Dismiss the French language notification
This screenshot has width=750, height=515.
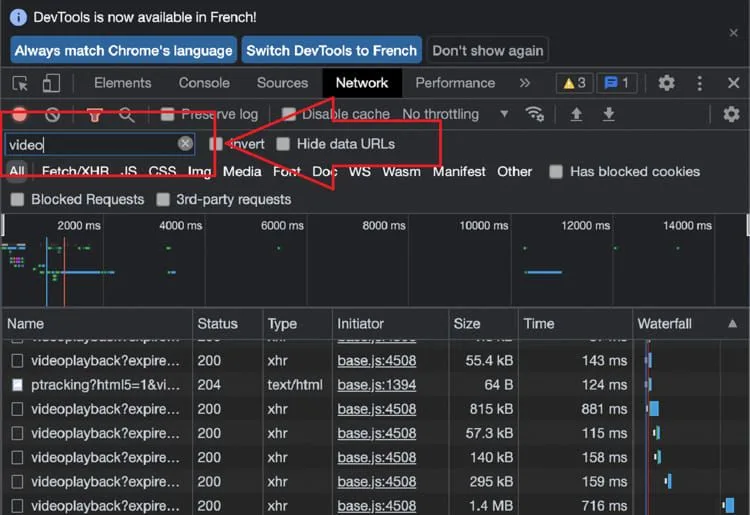[733, 33]
